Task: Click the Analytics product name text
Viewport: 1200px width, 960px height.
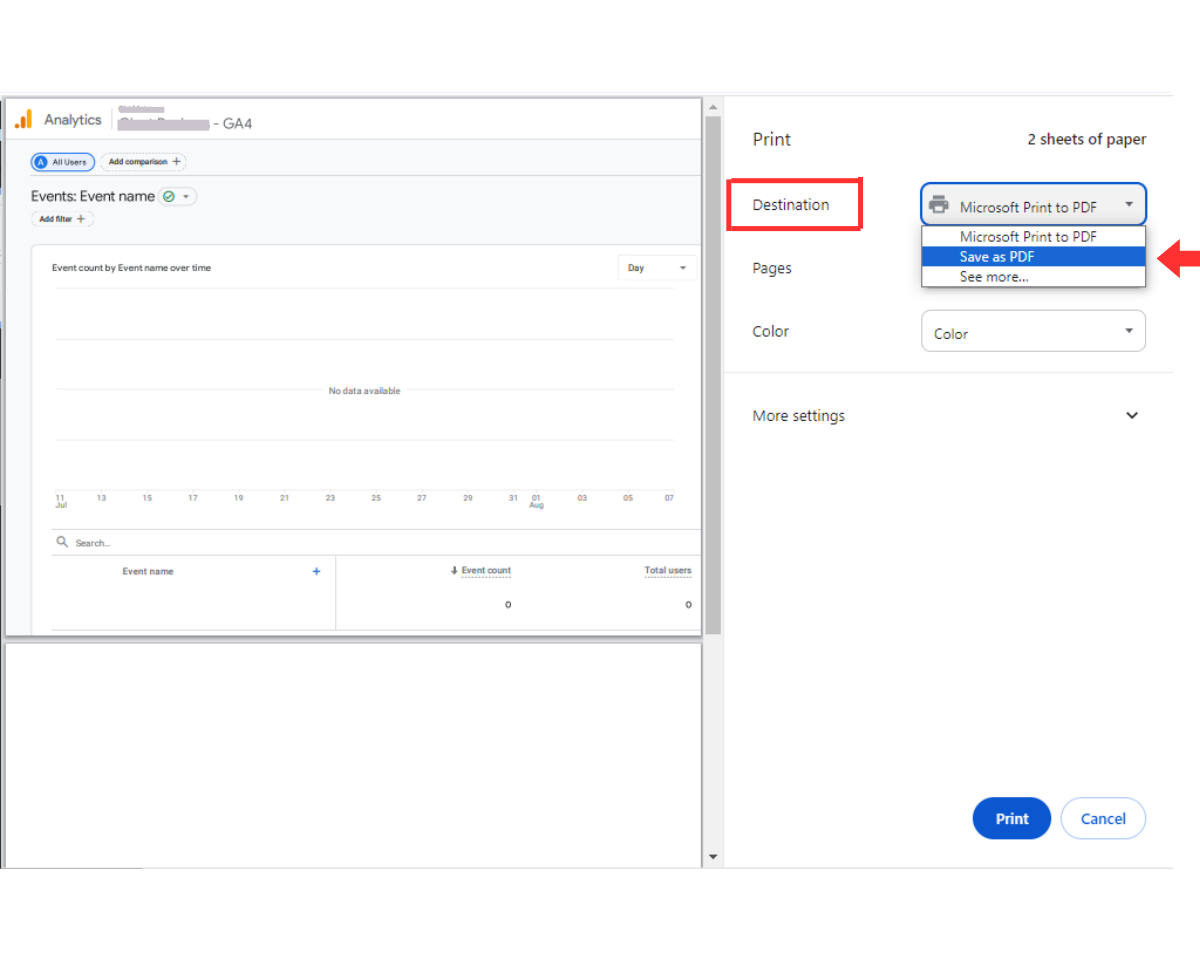Action: [72, 119]
